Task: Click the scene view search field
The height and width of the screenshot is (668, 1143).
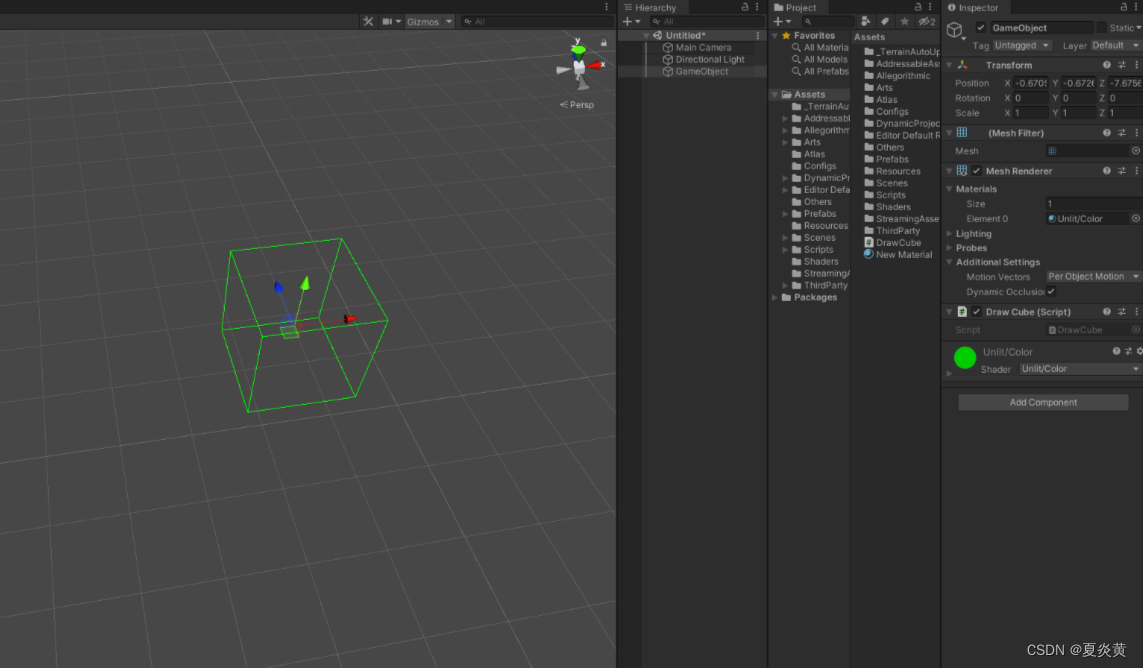Action: click(x=538, y=22)
